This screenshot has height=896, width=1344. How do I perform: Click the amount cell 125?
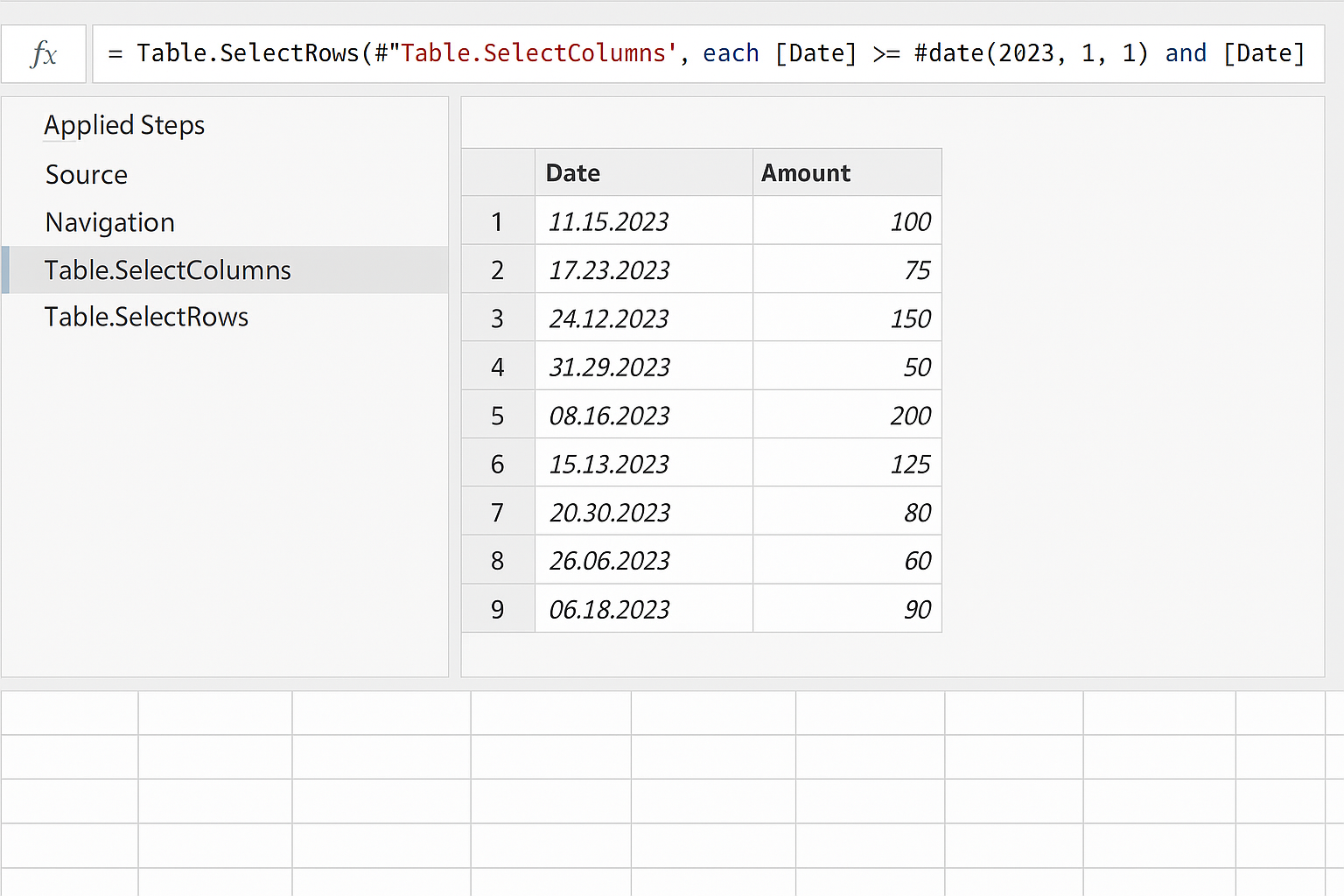tap(847, 462)
